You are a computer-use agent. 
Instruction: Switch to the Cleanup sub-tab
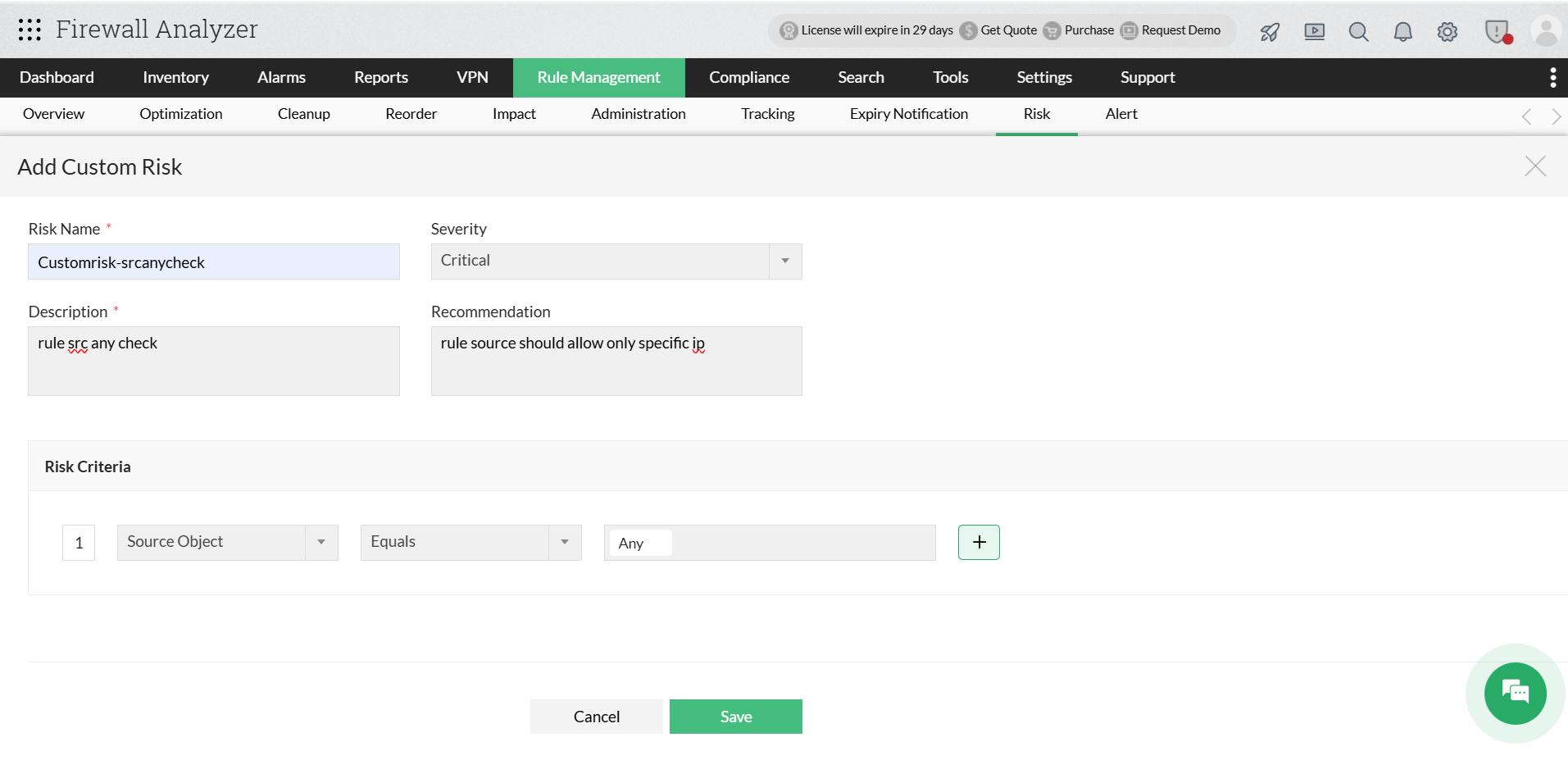click(304, 114)
